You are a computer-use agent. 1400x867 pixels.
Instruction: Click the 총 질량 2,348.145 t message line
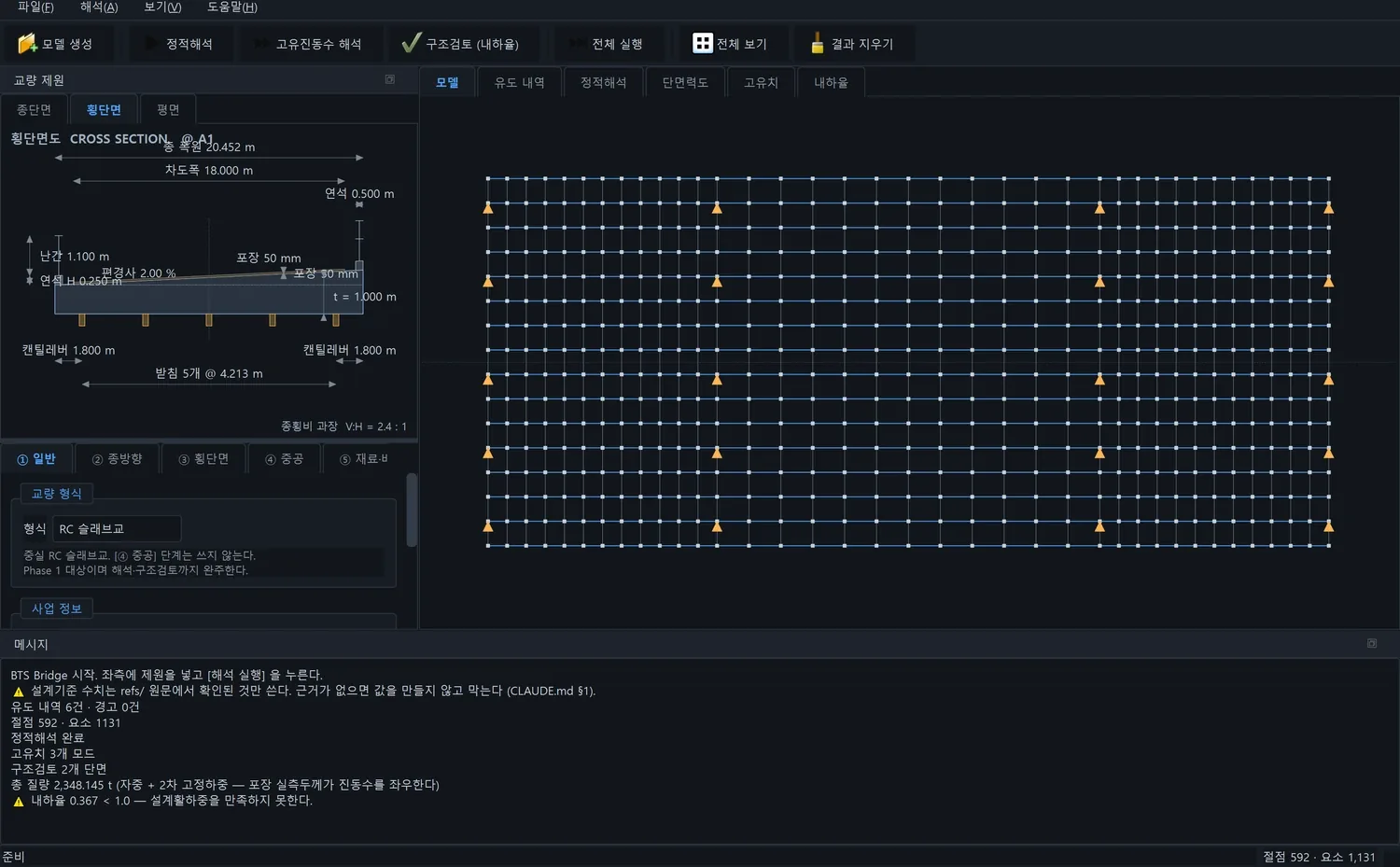coord(225,784)
